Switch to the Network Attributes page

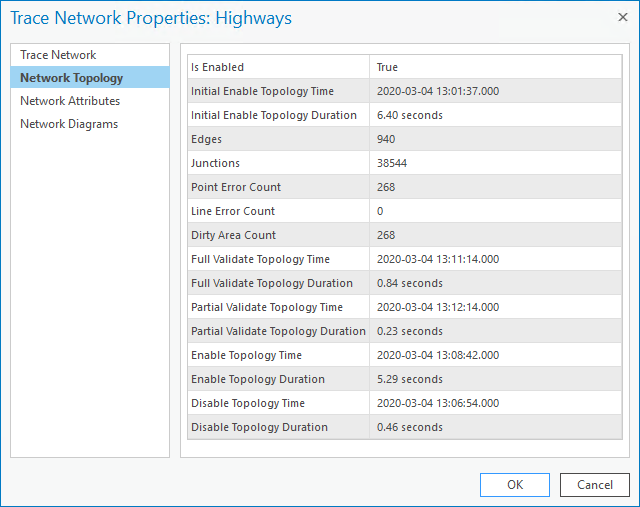(70, 101)
